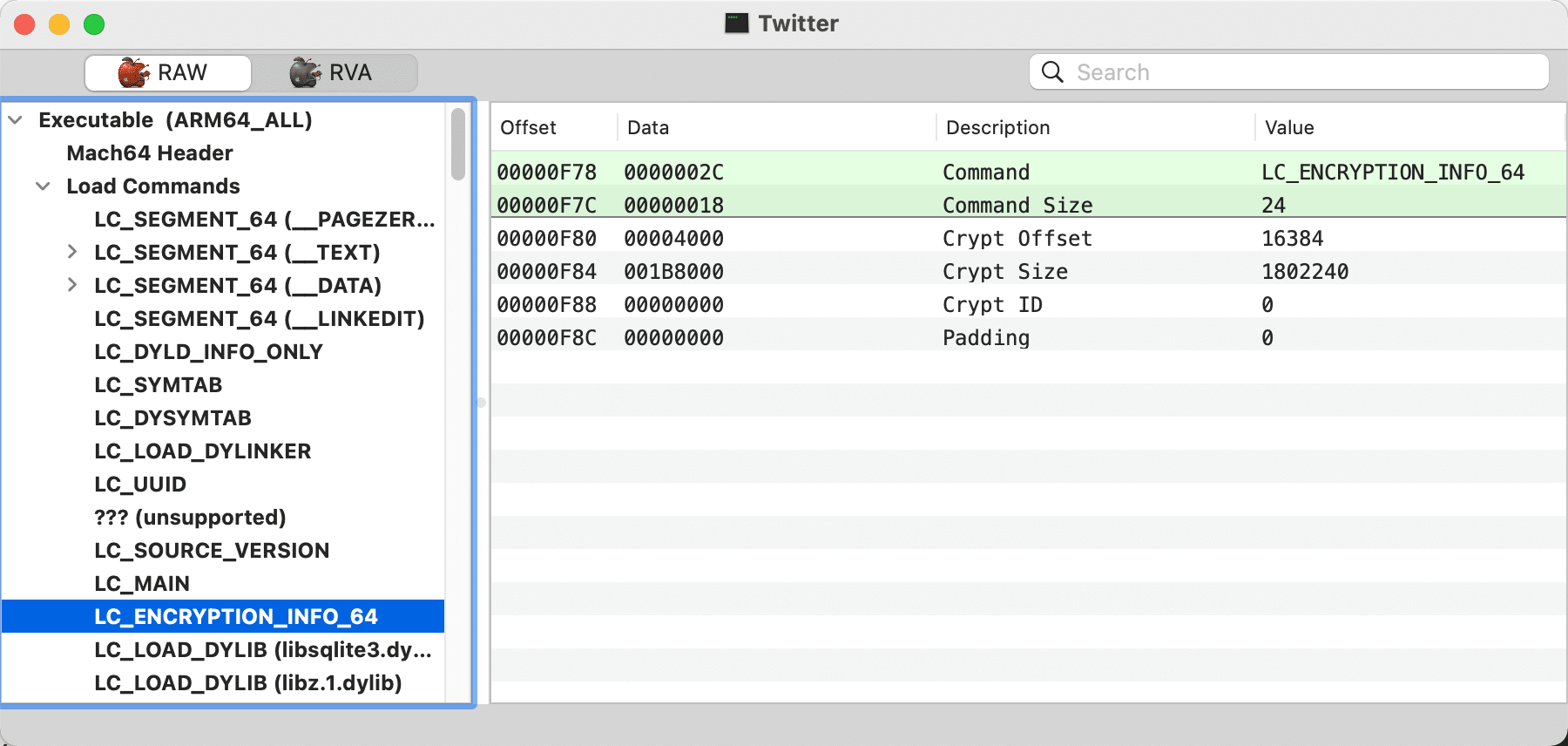The height and width of the screenshot is (746, 1568).
Task: Select highlighted LC_ENCRYPTION_INFO_64 tree row
Action: point(223,616)
